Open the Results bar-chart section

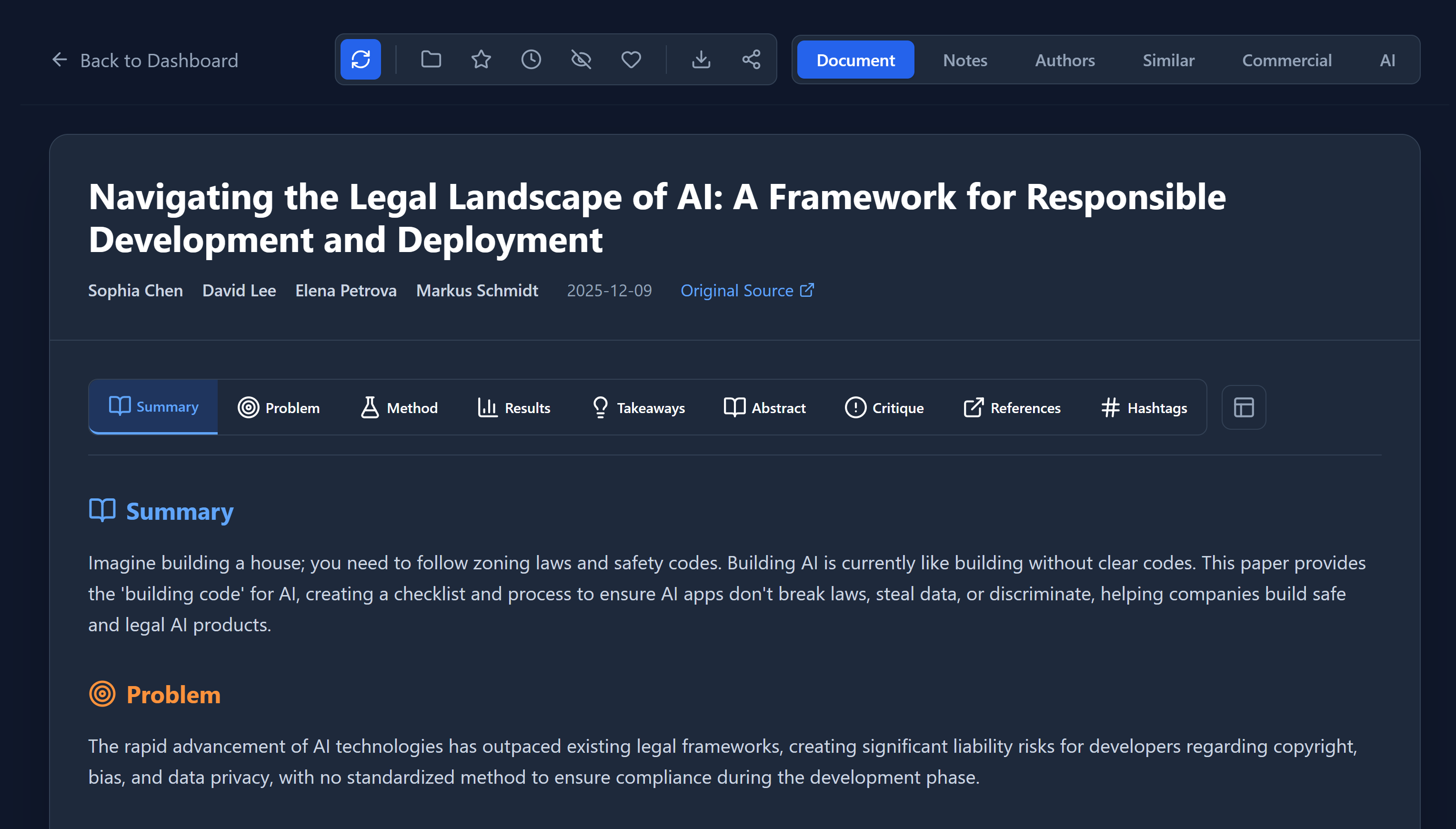pos(513,407)
